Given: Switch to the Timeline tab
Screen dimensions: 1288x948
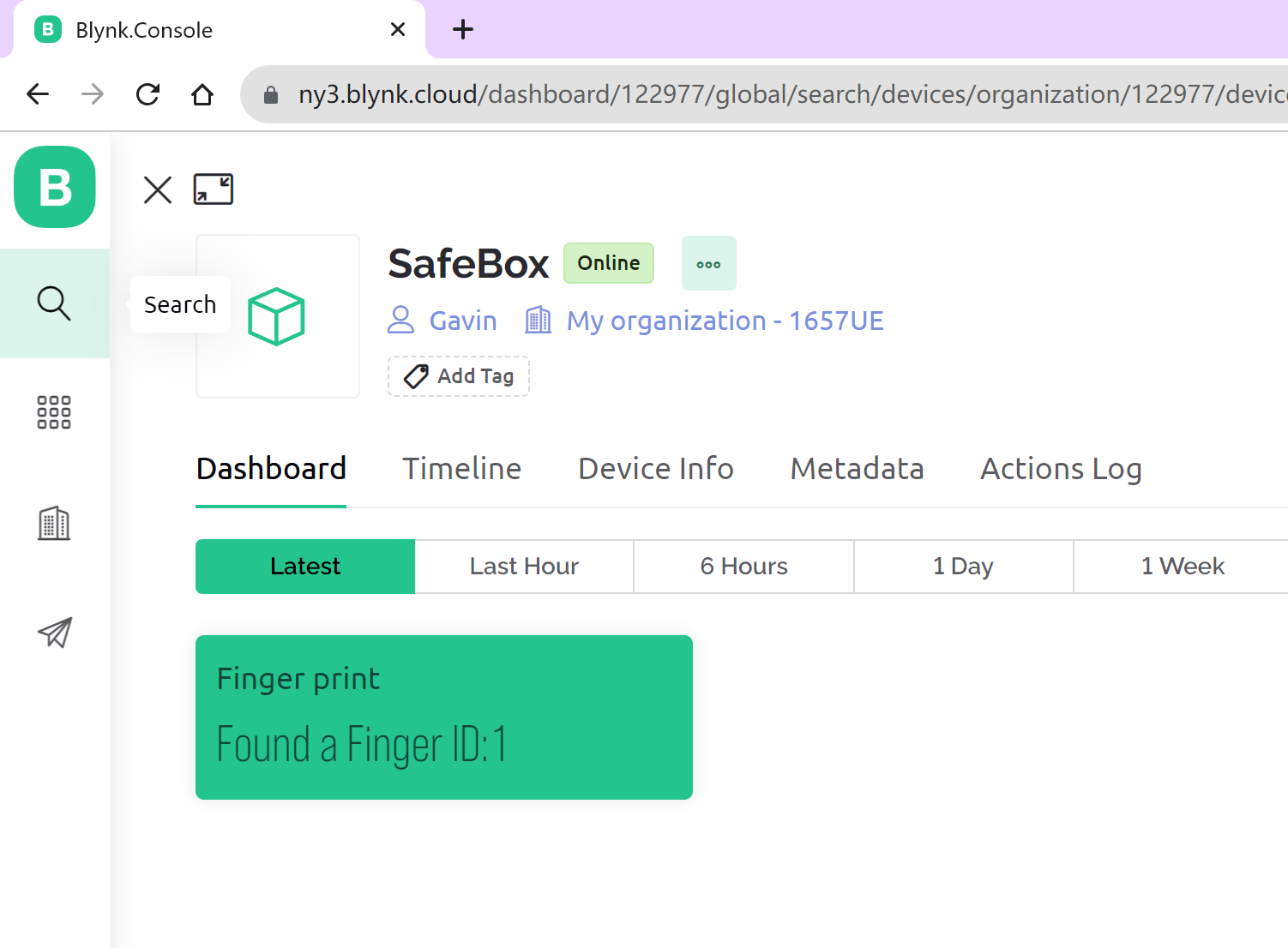Looking at the screenshot, I should 462,469.
